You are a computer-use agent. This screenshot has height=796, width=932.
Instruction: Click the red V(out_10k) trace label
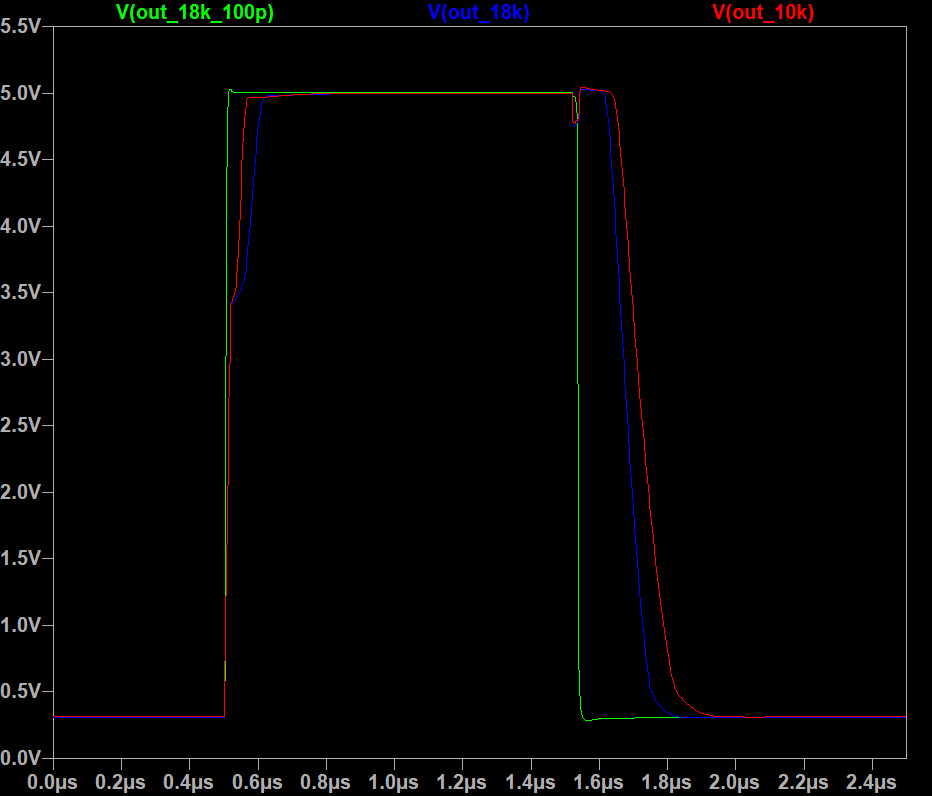click(763, 12)
